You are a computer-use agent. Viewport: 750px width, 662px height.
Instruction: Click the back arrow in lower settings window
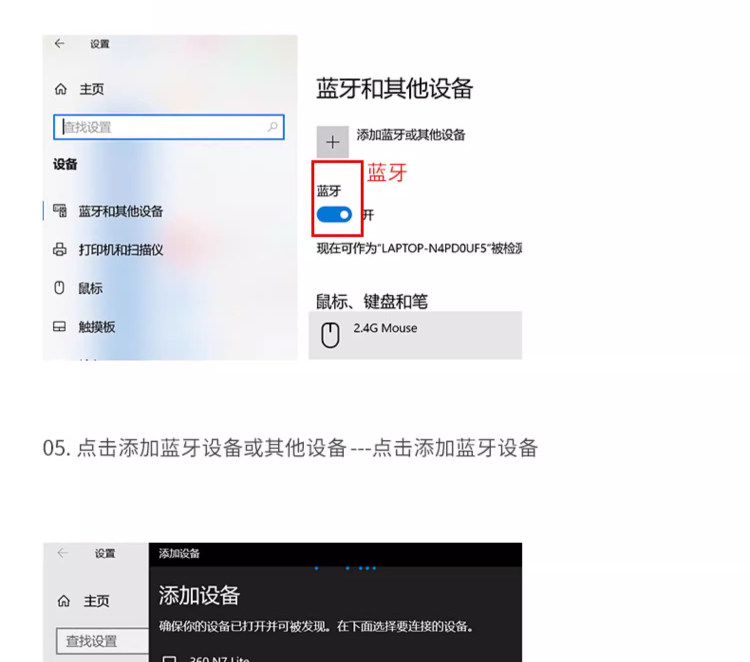62,553
